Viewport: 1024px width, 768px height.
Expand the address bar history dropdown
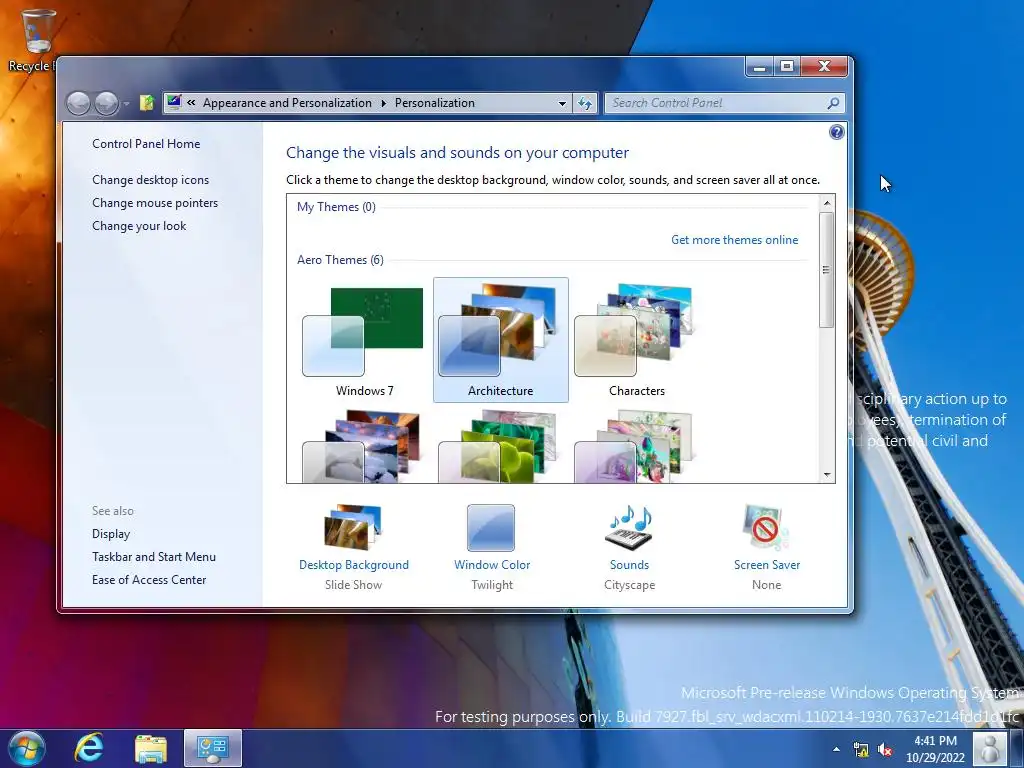point(562,103)
